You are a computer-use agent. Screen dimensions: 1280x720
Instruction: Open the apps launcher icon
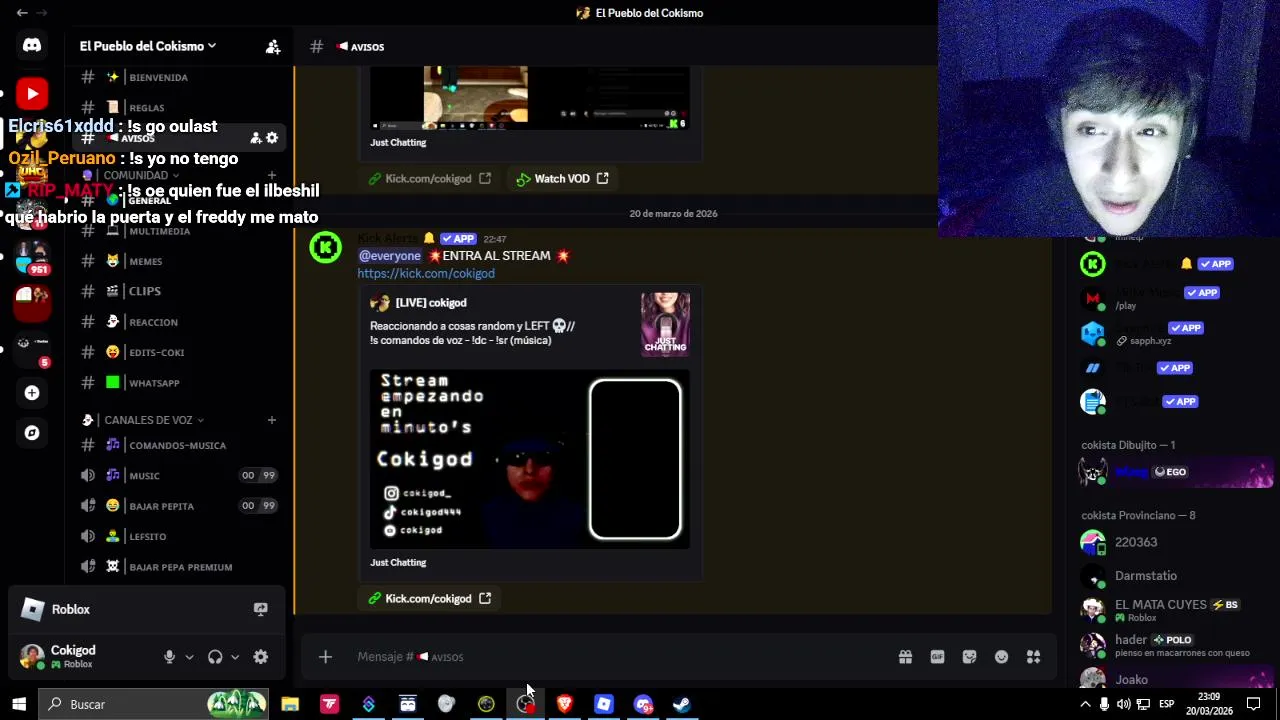(1033, 657)
